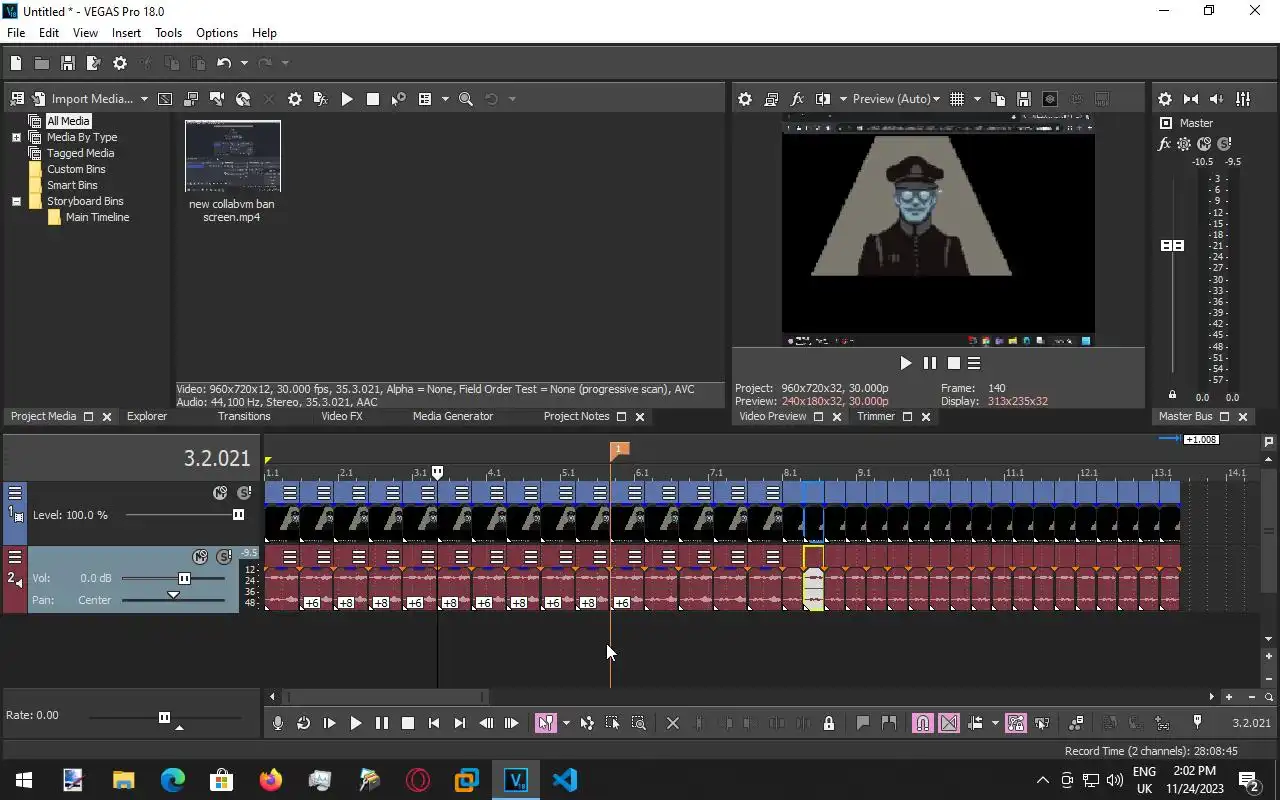Open the Import Media dropdown arrow
Image resolution: width=1280 pixels, height=800 pixels.
144,99
